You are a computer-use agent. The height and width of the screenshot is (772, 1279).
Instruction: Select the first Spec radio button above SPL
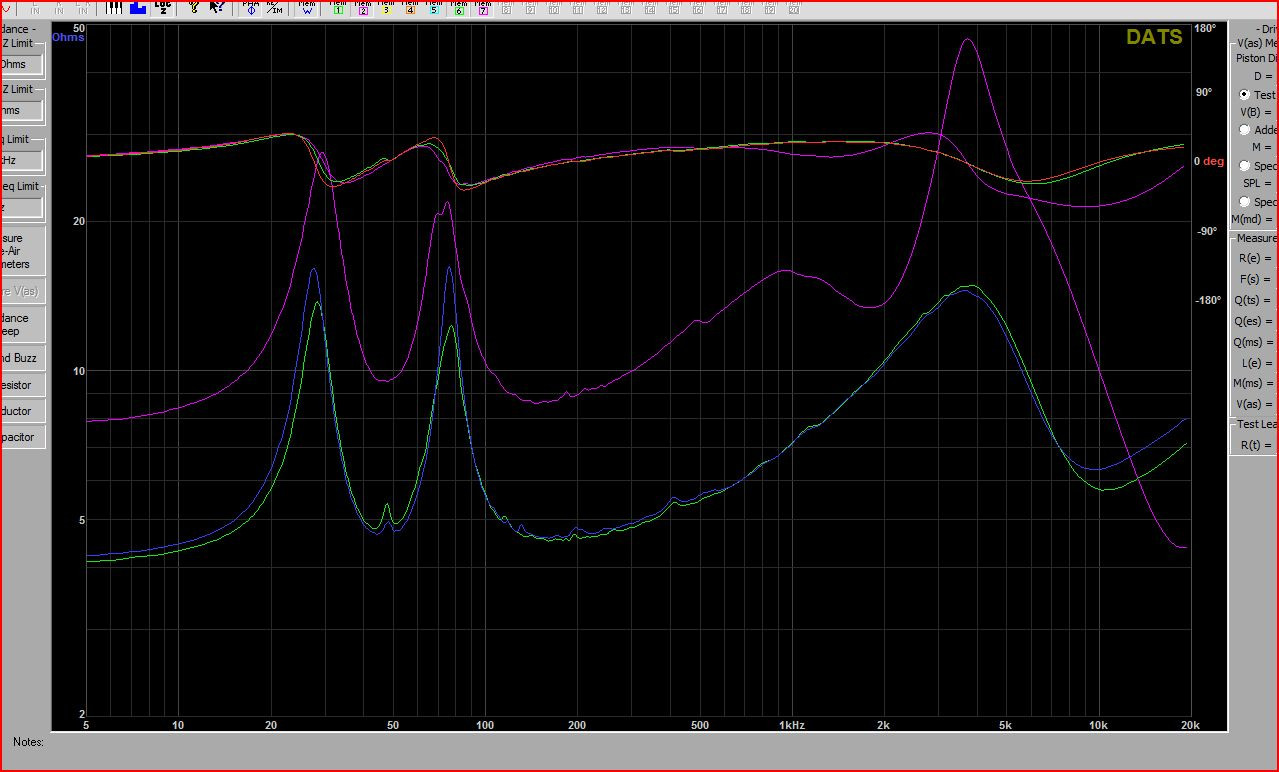1245,166
